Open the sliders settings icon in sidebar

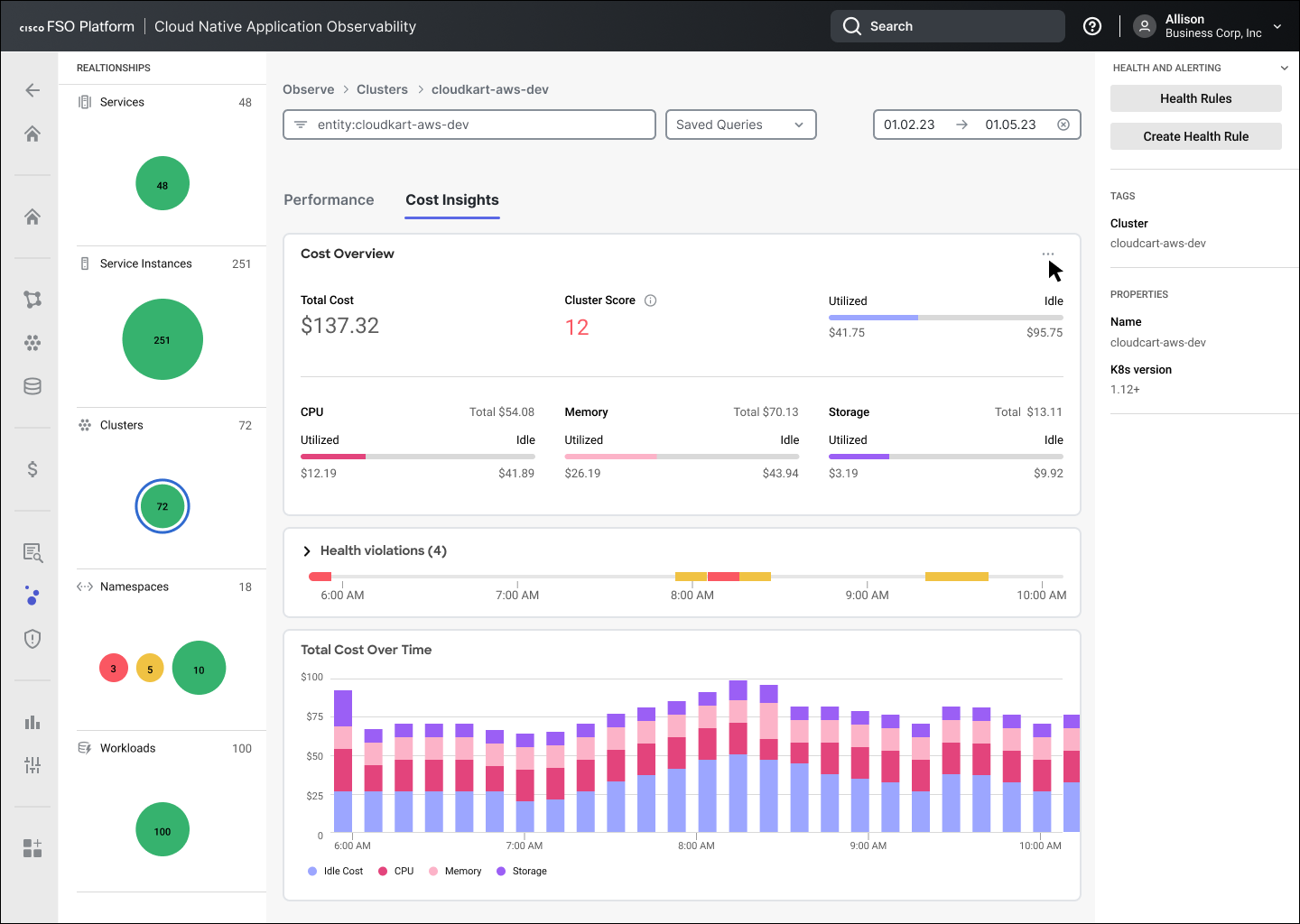32,765
